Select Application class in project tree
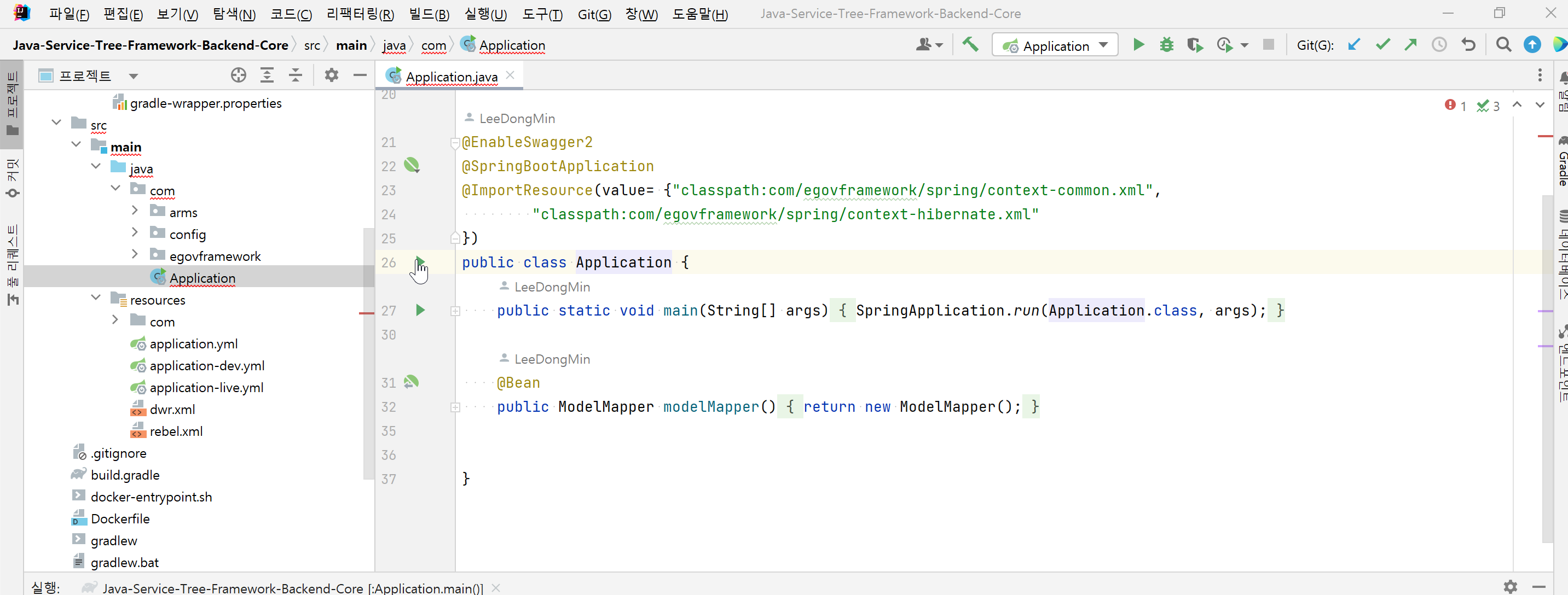The width and height of the screenshot is (1568, 595). coord(202,278)
